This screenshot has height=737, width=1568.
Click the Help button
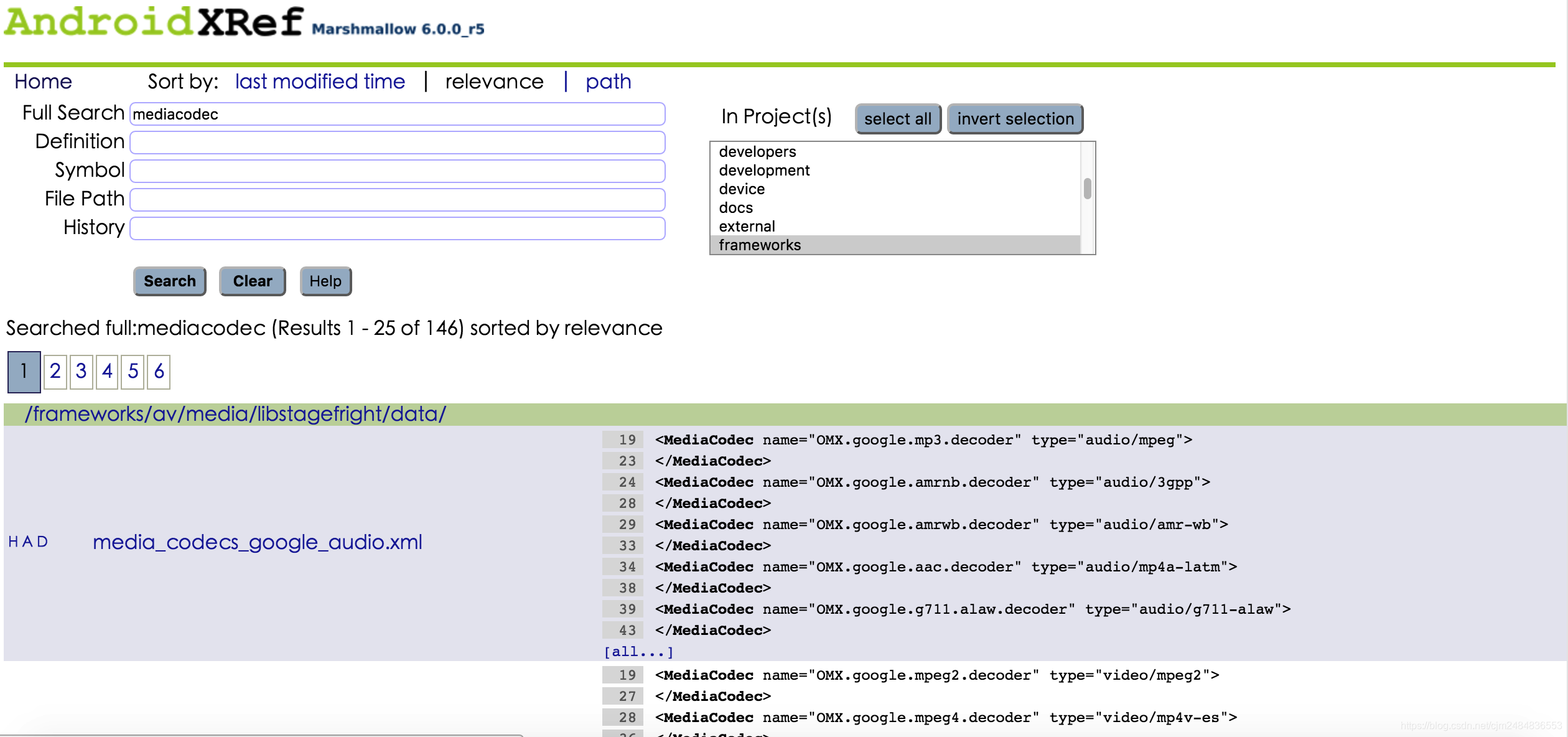coord(325,281)
